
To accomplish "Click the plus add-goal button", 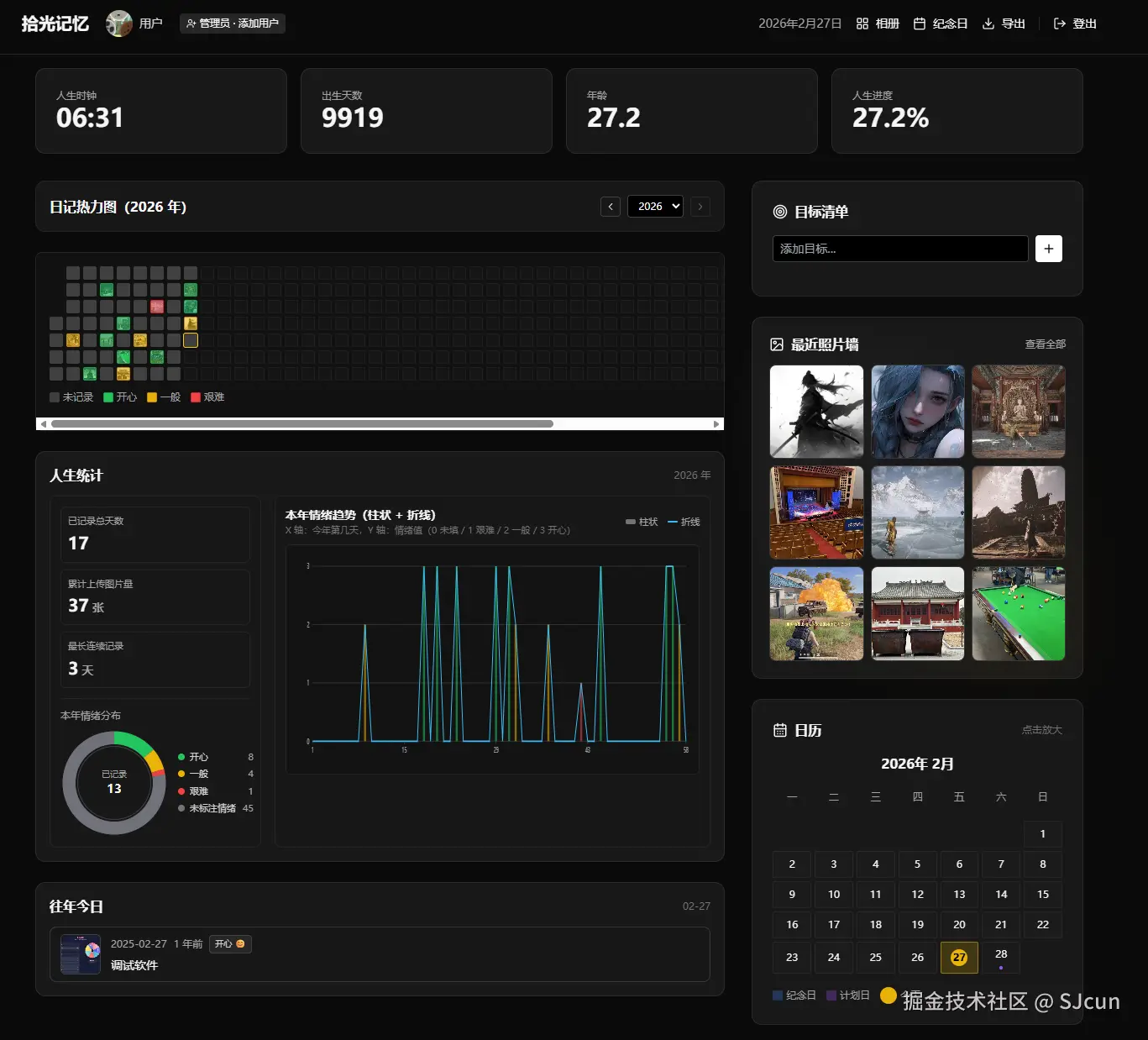I will 1049,249.
